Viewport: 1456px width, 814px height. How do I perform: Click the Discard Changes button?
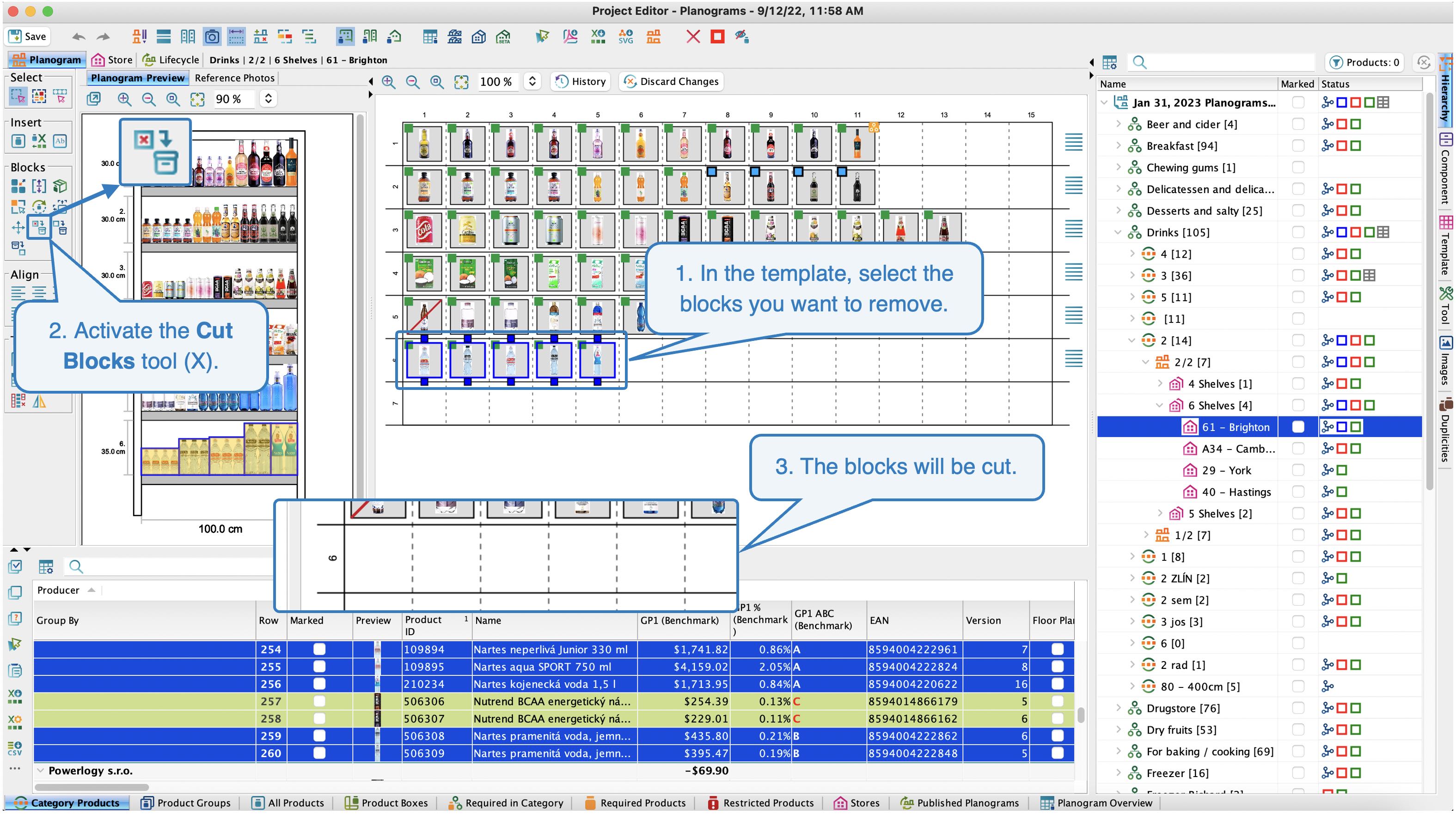tap(671, 81)
